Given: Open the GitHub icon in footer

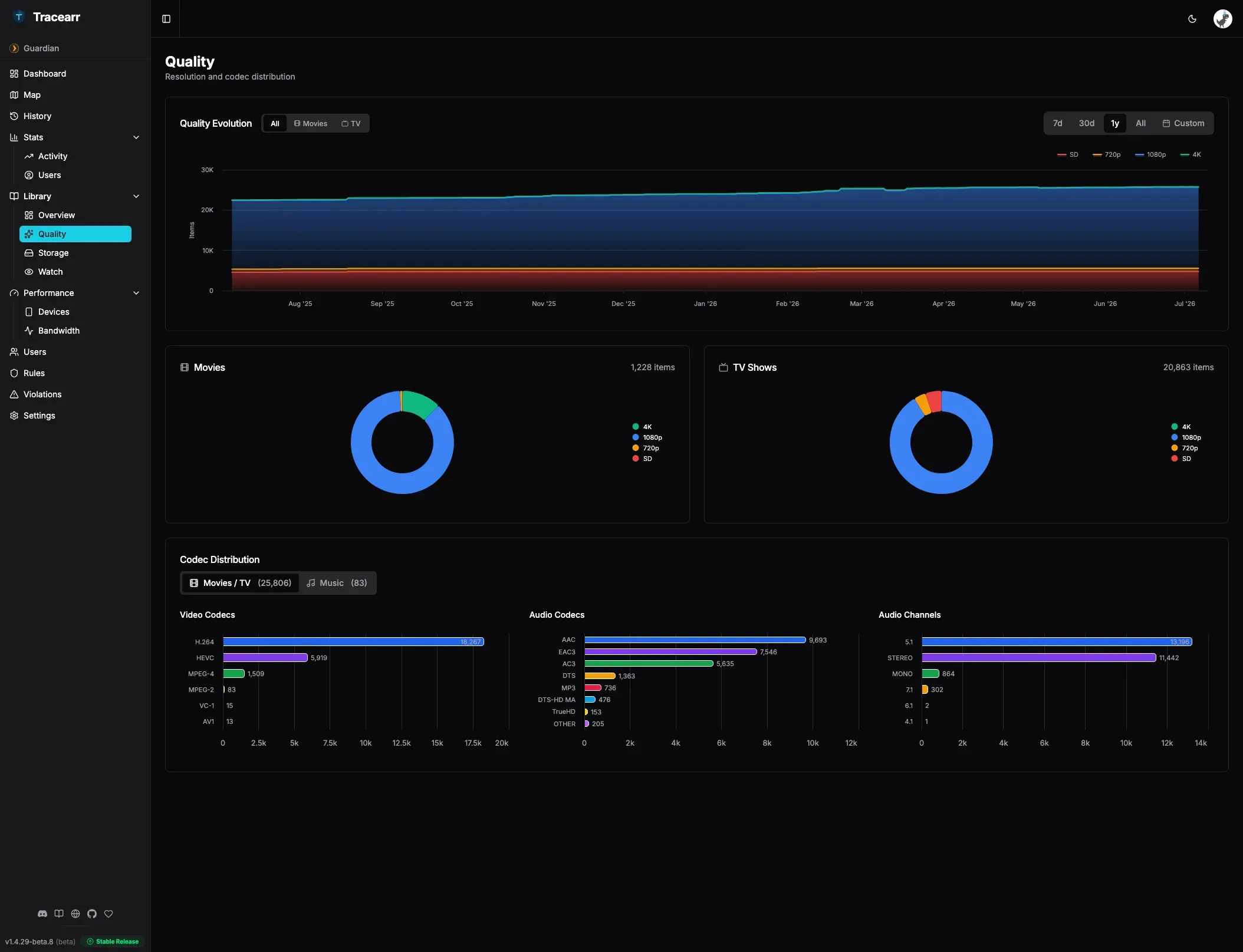Looking at the screenshot, I should point(92,914).
